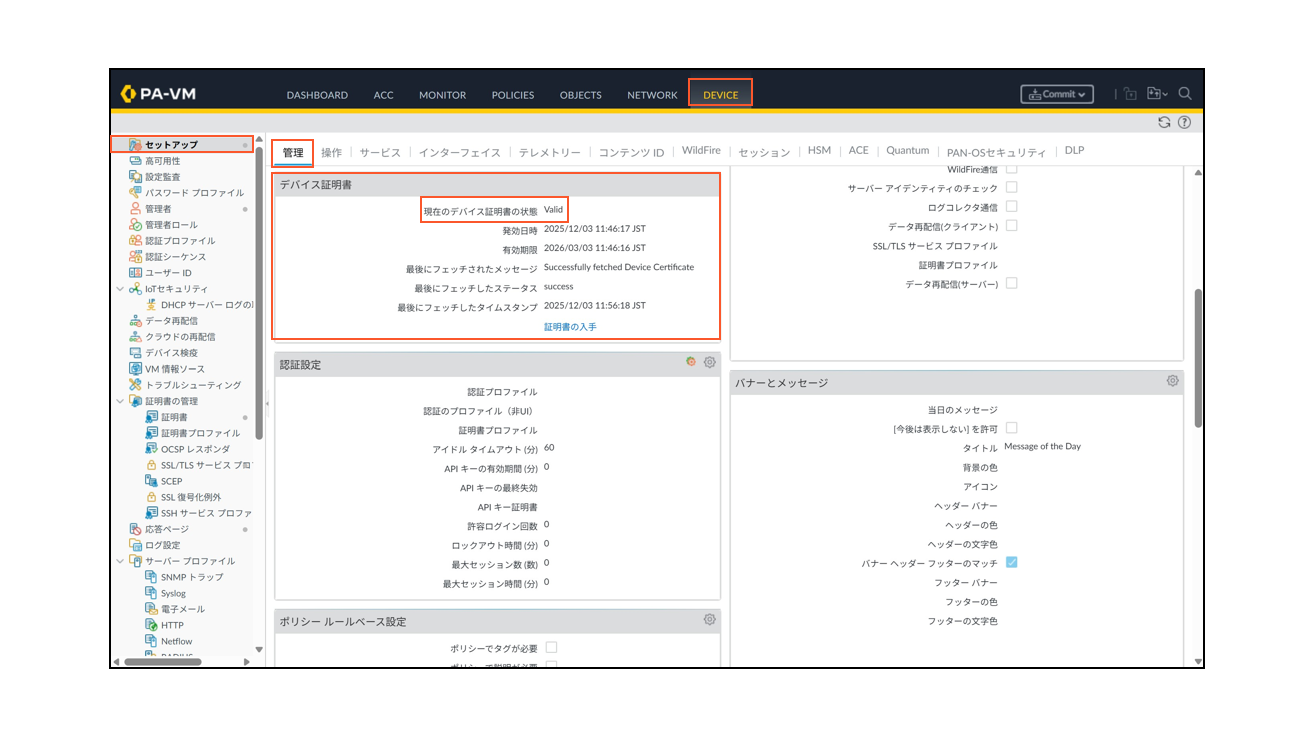
Task: Select デバイス検疫 in the sidebar
Action: pos(171,353)
